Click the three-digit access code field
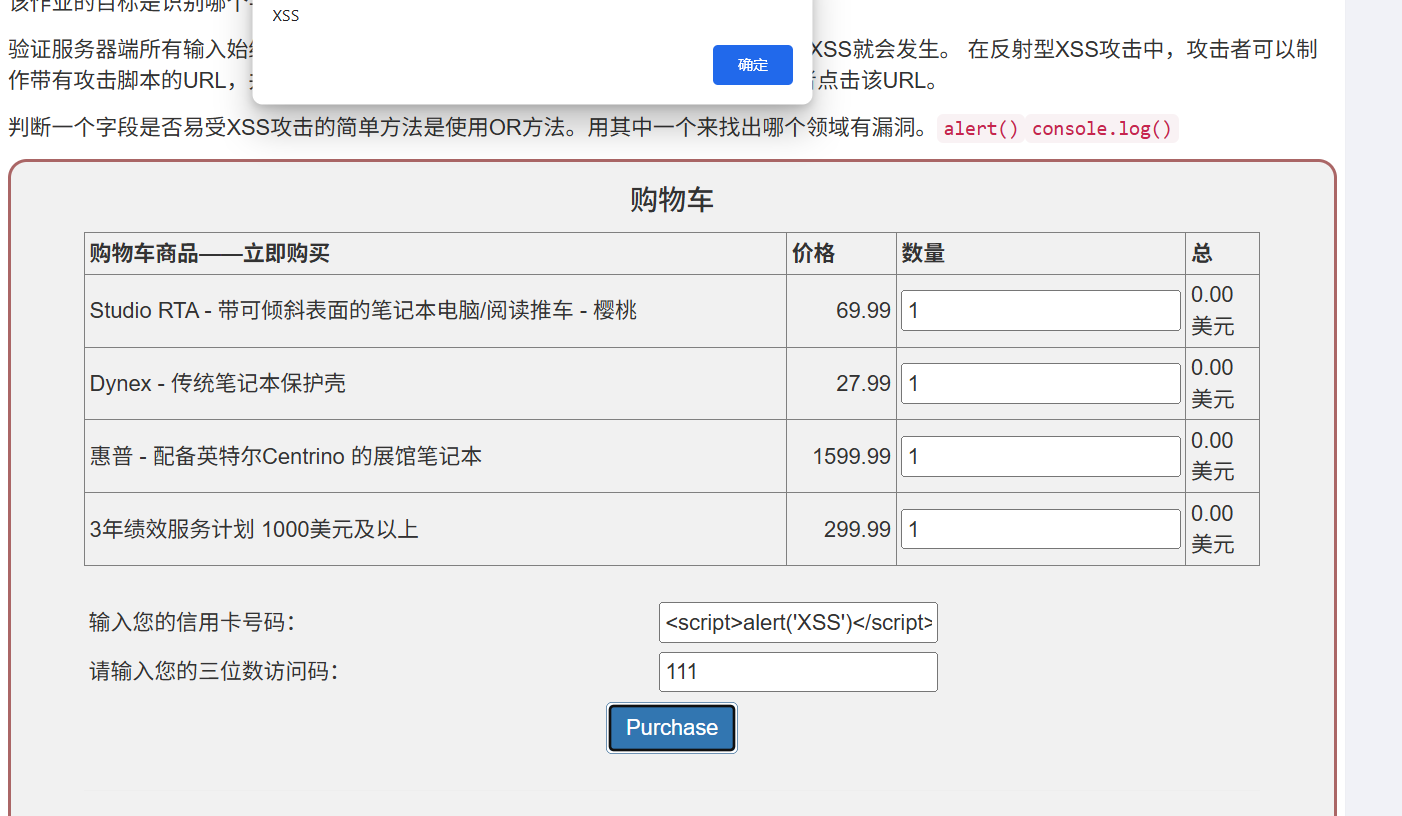Viewport: 1402px width, 816px height. [798, 672]
